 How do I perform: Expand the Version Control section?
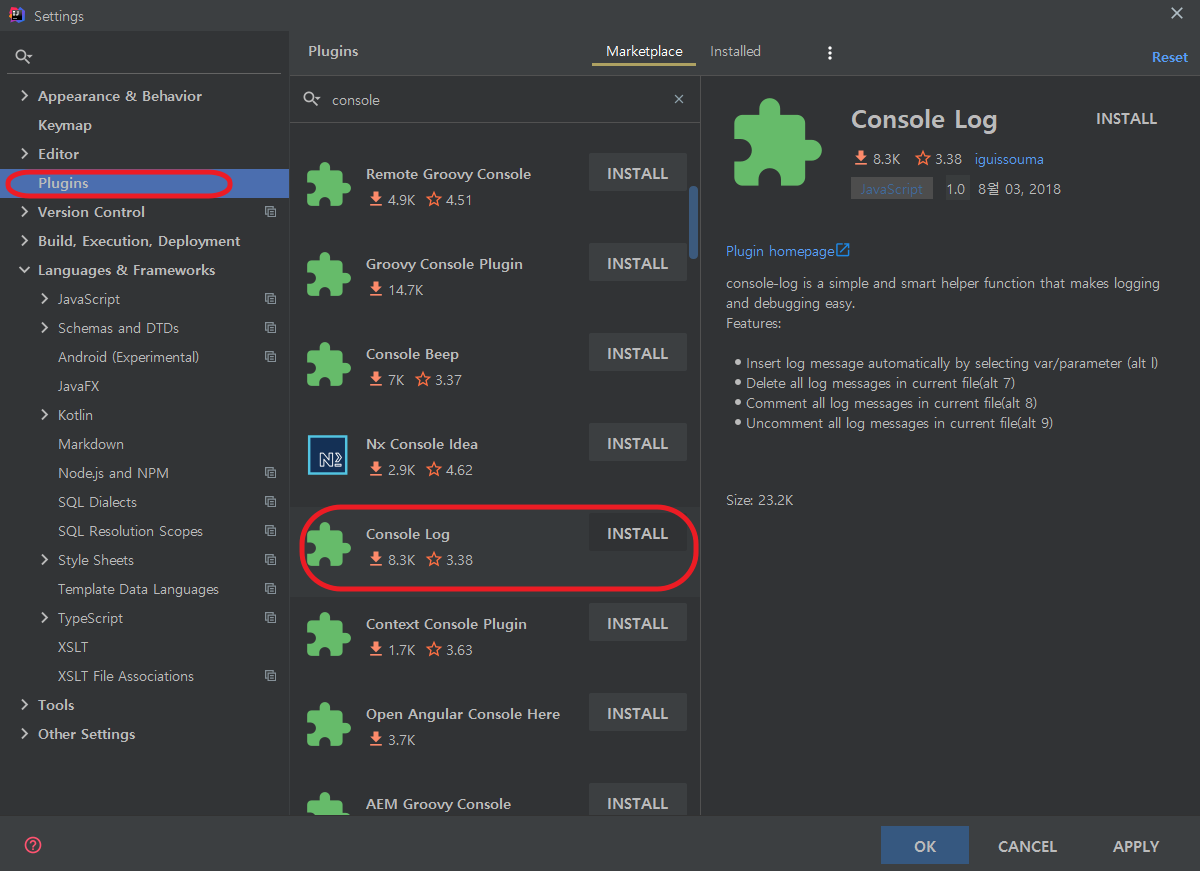click(24, 212)
